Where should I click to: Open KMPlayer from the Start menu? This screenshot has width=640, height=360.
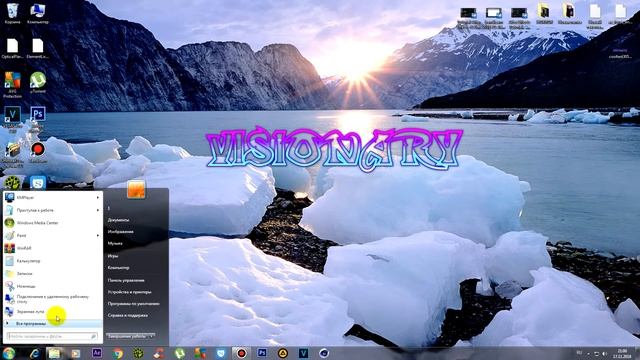[x=53, y=198]
